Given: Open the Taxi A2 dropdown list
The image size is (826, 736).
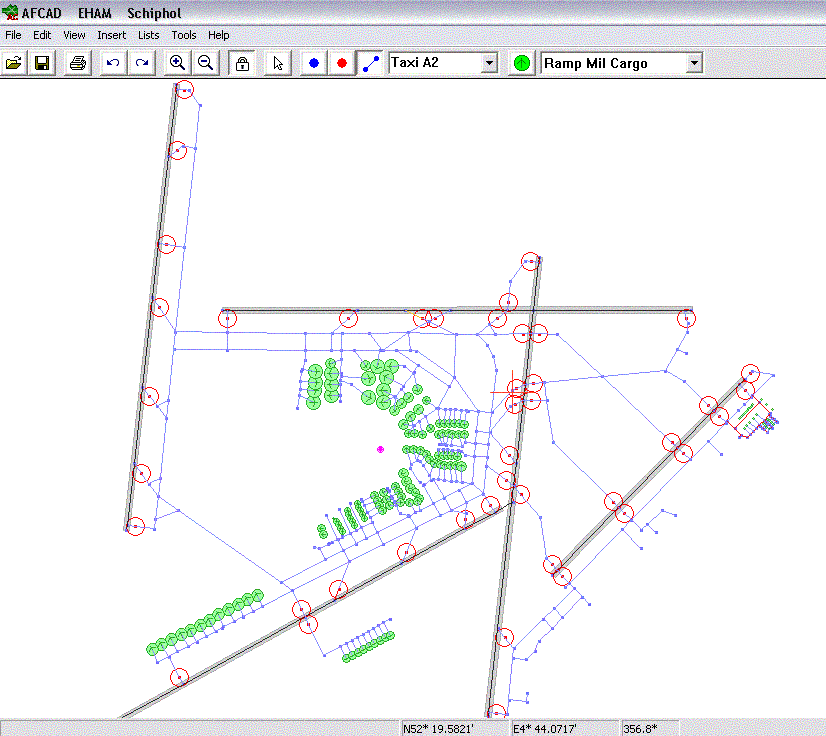Looking at the screenshot, I should 489,63.
